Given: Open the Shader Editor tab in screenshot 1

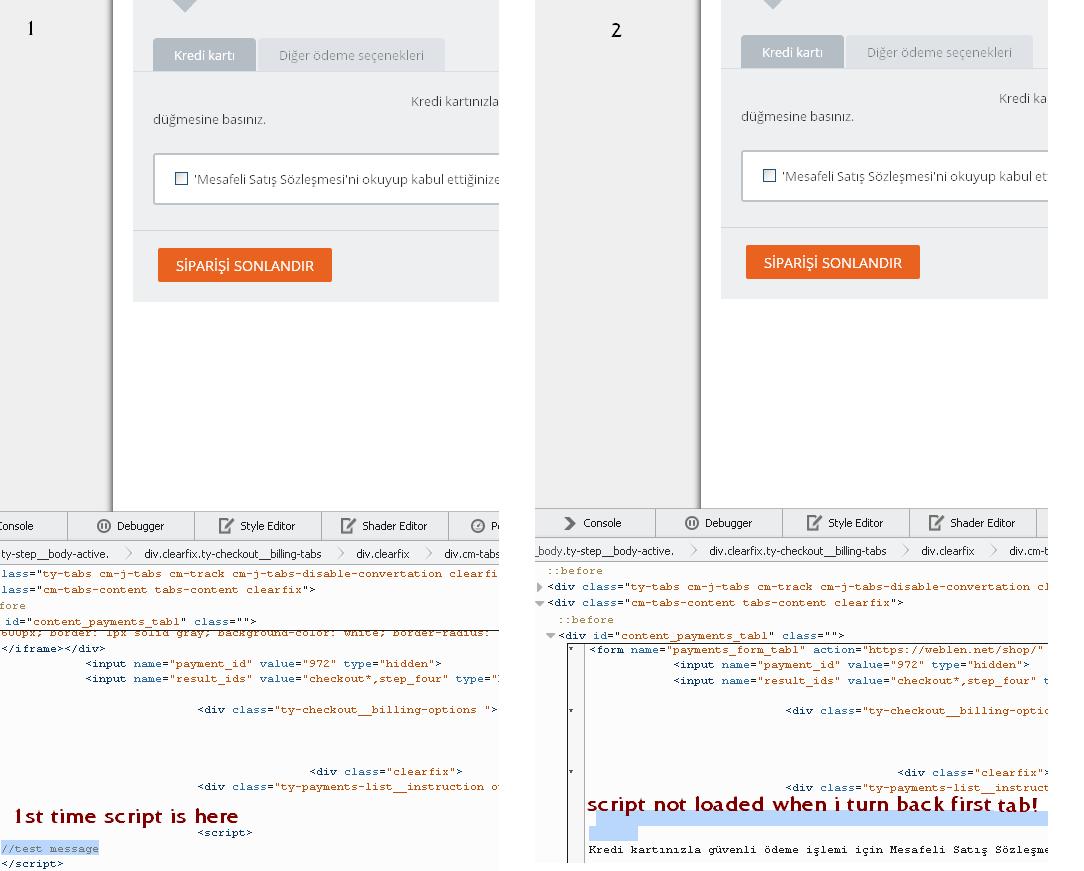Looking at the screenshot, I should click(x=385, y=526).
